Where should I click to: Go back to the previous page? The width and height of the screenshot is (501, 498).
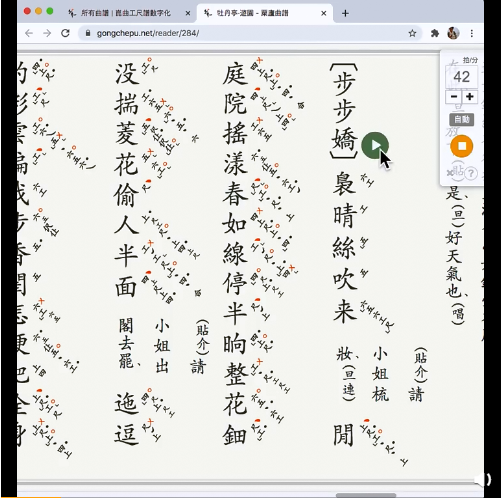pos(29,33)
